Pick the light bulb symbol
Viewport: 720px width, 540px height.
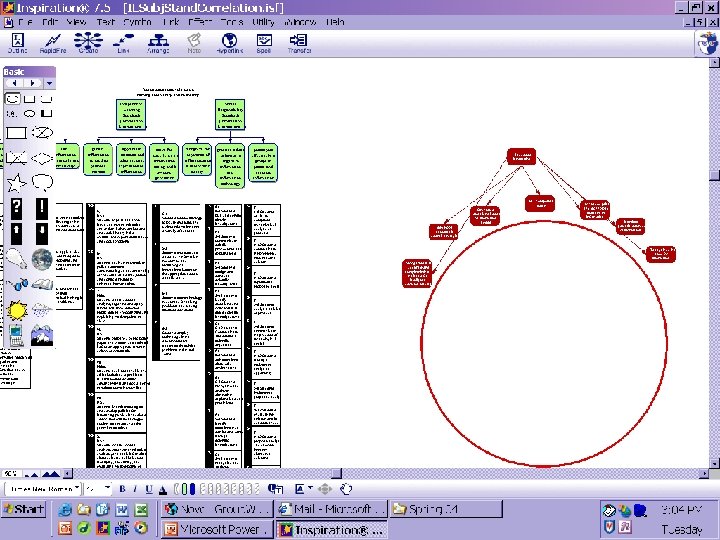click(x=16, y=259)
